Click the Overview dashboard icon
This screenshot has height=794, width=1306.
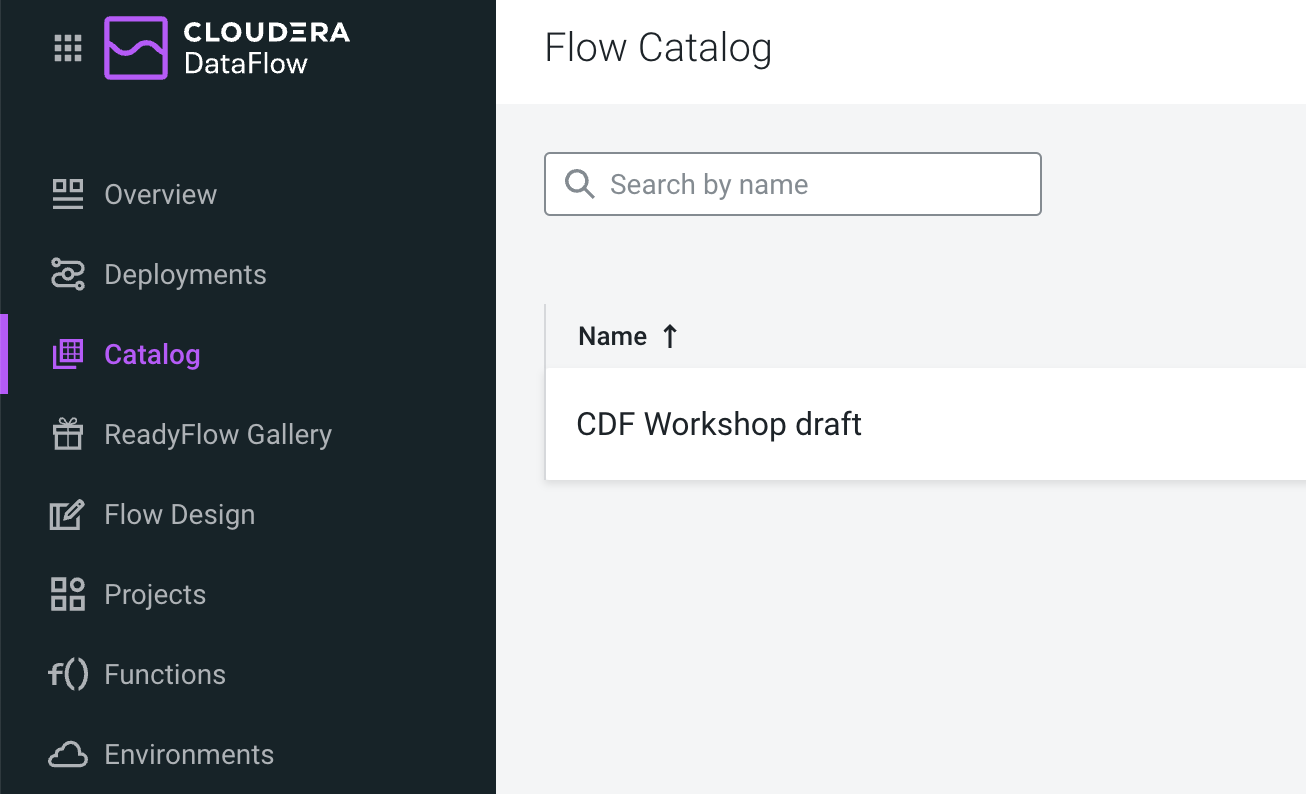click(68, 194)
